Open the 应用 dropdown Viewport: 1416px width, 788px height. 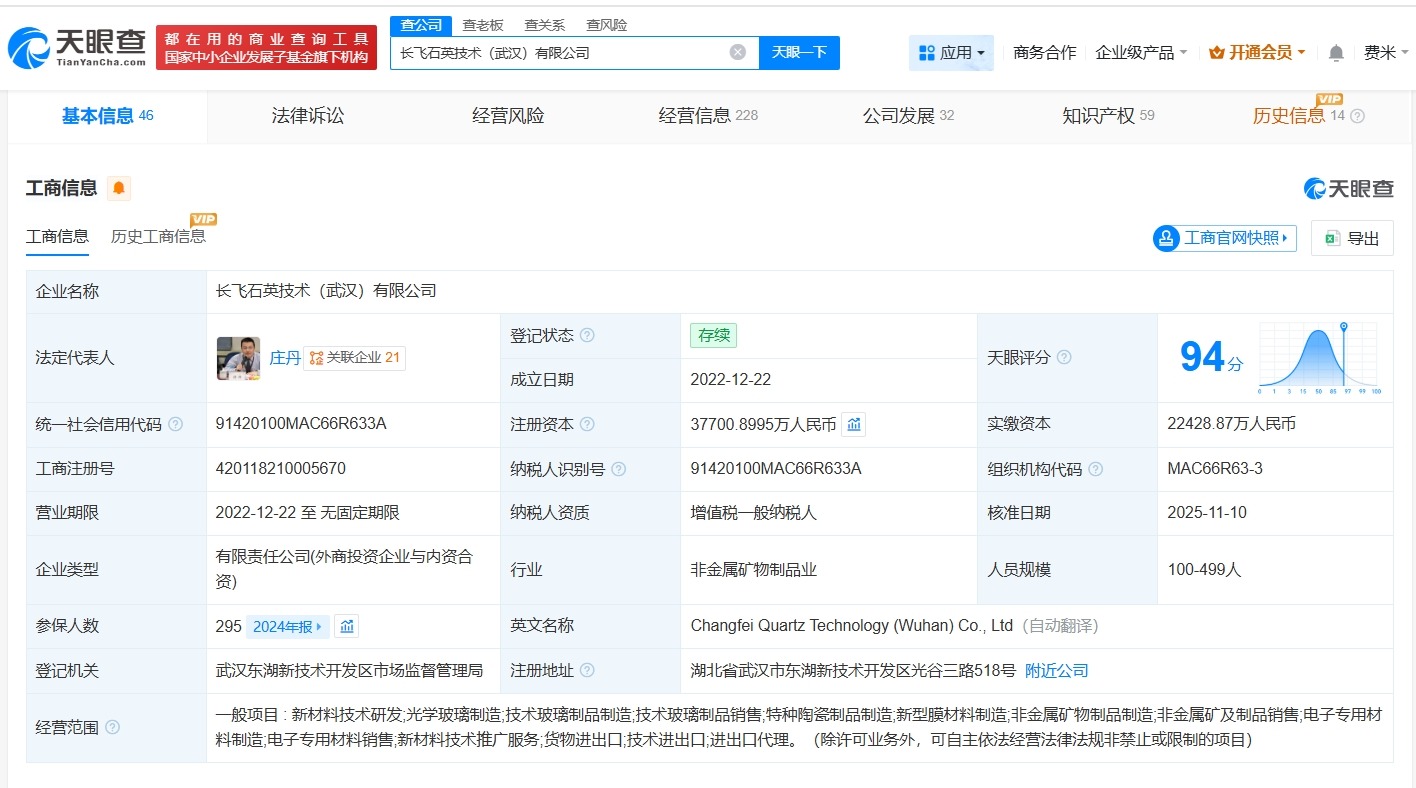tap(951, 52)
